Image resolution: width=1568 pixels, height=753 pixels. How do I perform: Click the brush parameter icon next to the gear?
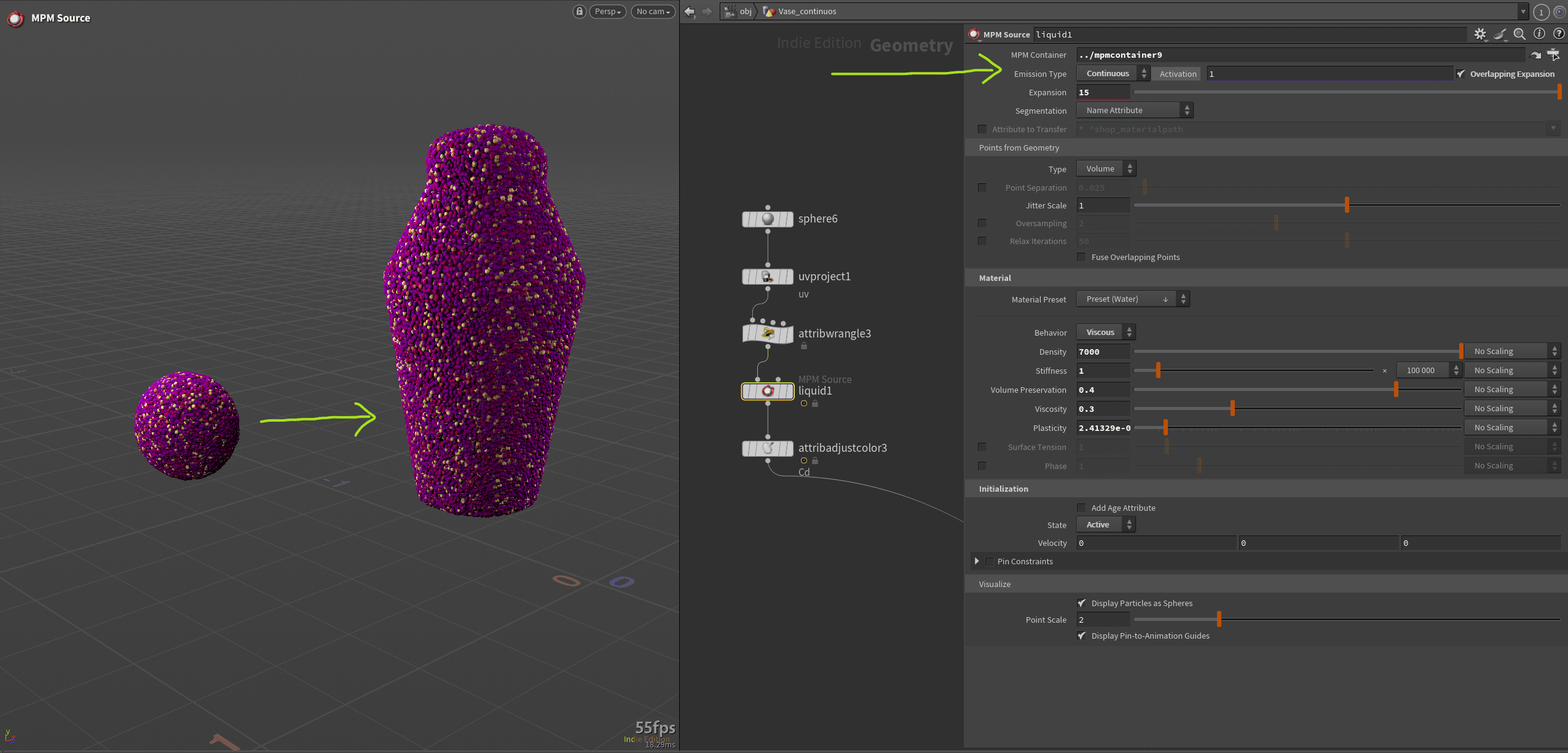[1500, 34]
